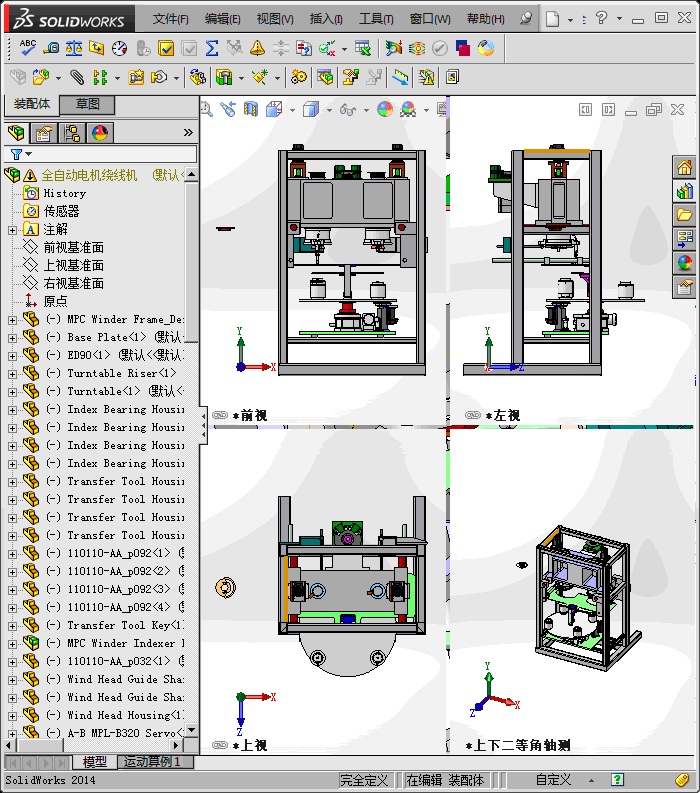Click feature tree horizontal scrollbar right arrow
The width and height of the screenshot is (700, 793).
[176, 745]
